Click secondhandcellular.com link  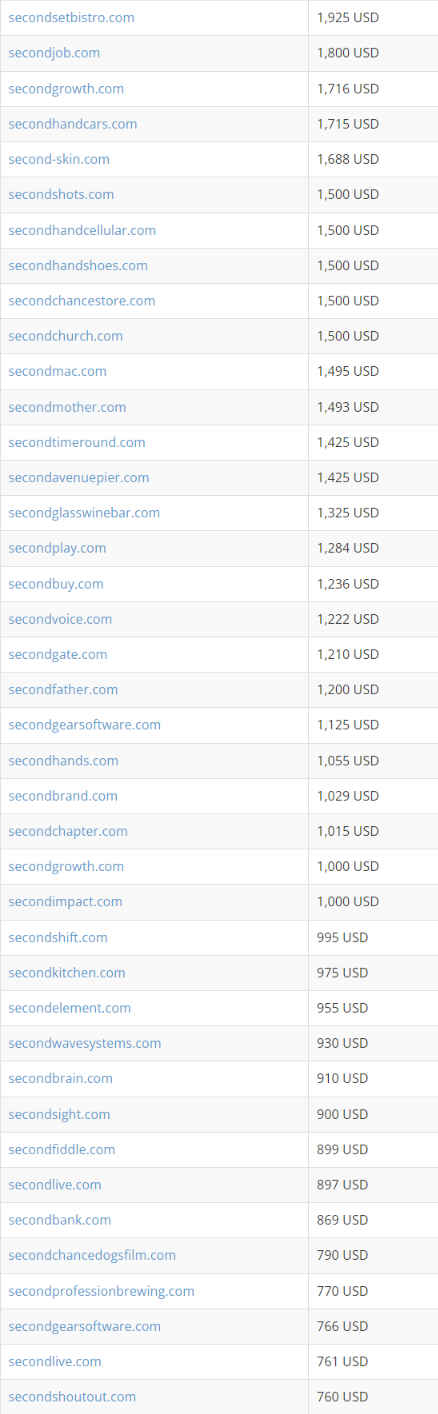[82, 230]
